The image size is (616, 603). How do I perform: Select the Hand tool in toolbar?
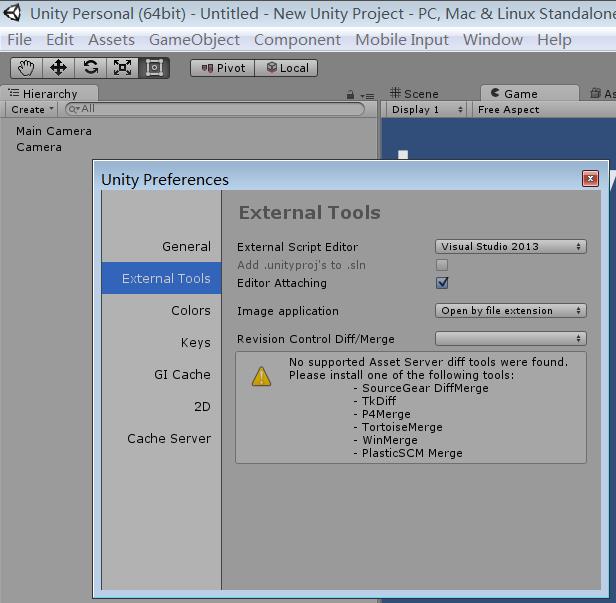26,68
